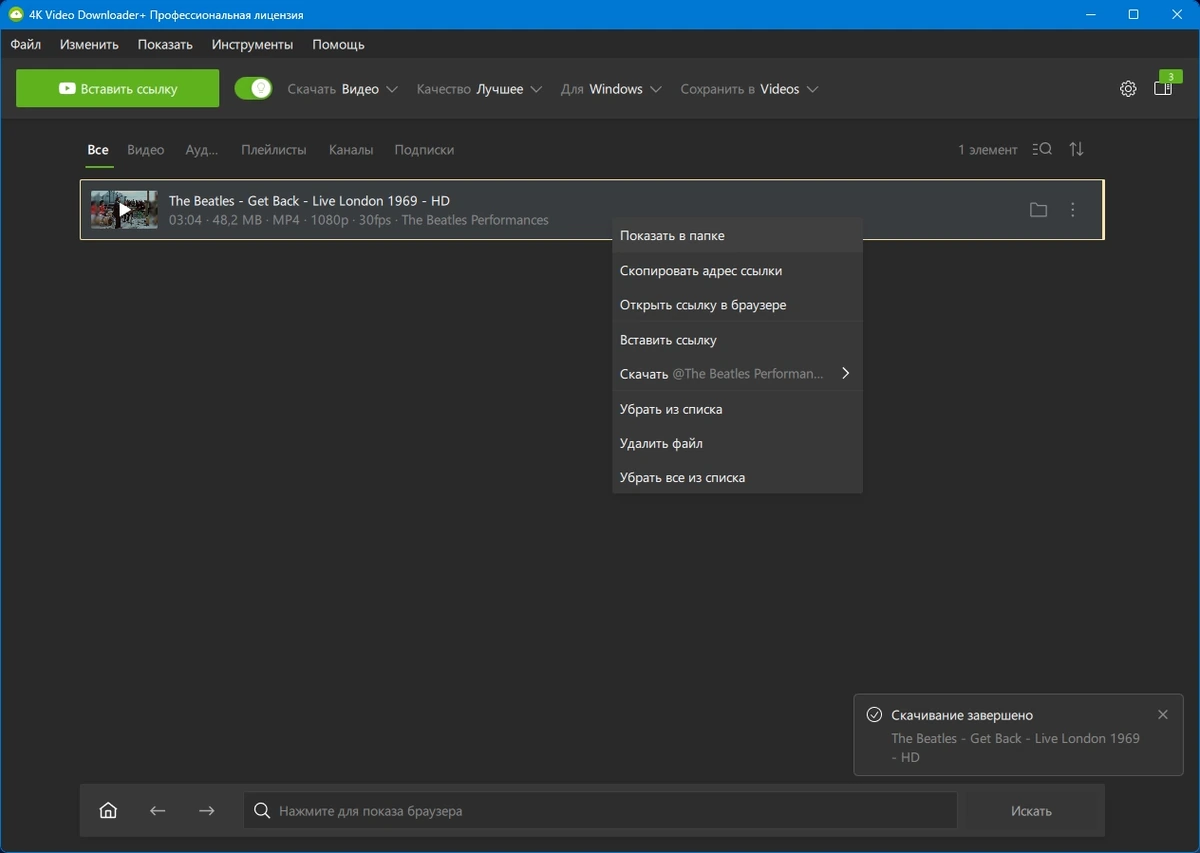Open settings gear icon
Viewport: 1200px width, 853px height.
point(1128,89)
